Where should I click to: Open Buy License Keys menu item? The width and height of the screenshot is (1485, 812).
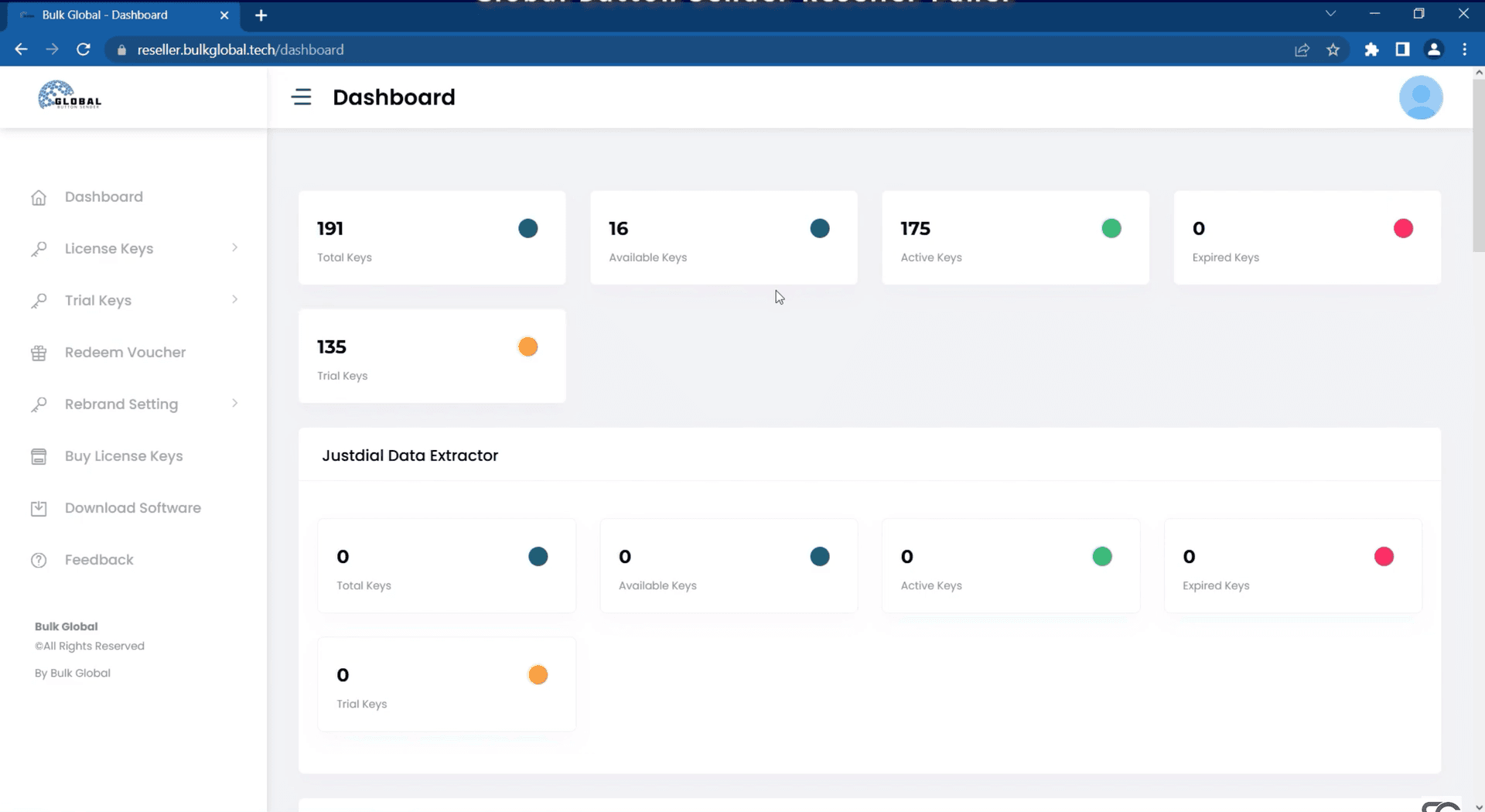tap(124, 455)
